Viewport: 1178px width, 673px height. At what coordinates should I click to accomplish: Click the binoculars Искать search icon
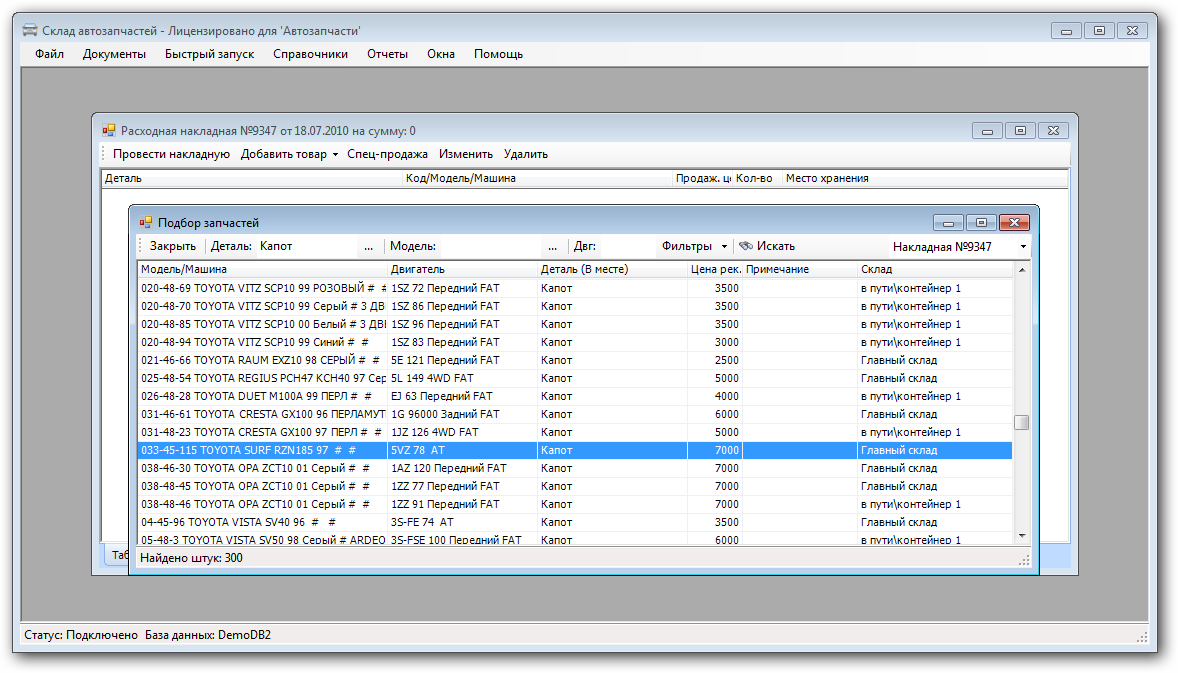746,246
